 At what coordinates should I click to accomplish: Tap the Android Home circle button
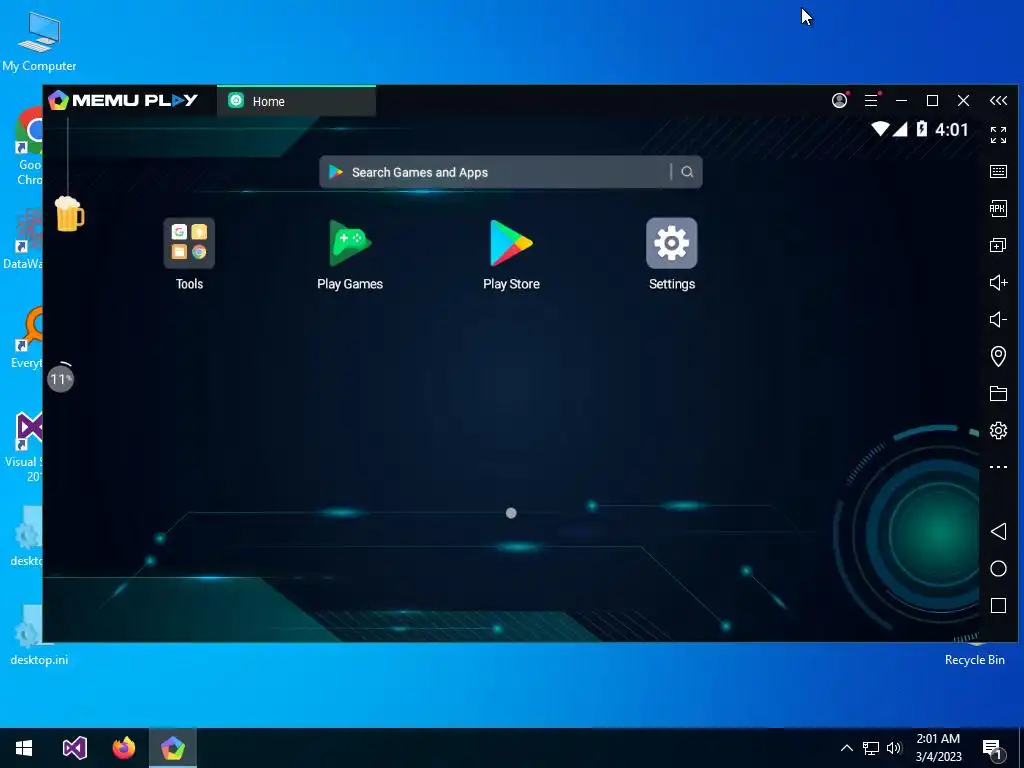pos(998,569)
